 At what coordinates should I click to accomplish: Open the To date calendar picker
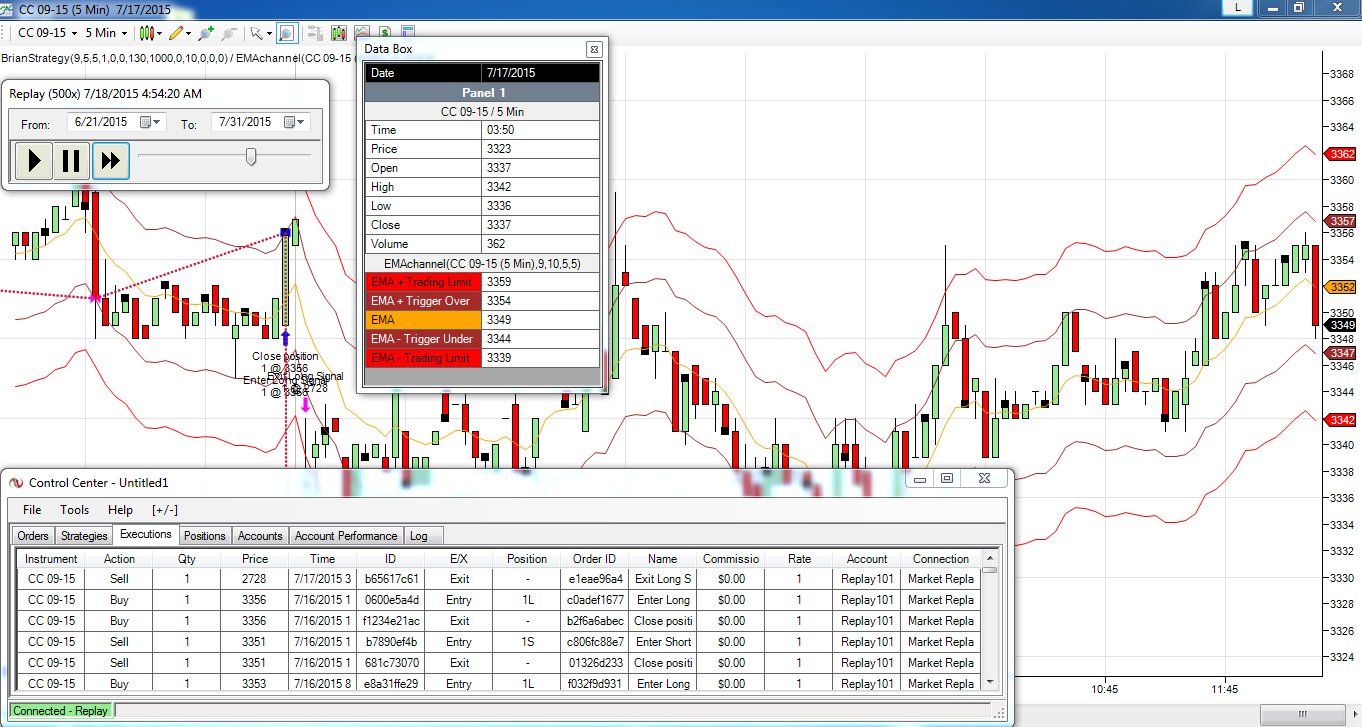[293, 122]
